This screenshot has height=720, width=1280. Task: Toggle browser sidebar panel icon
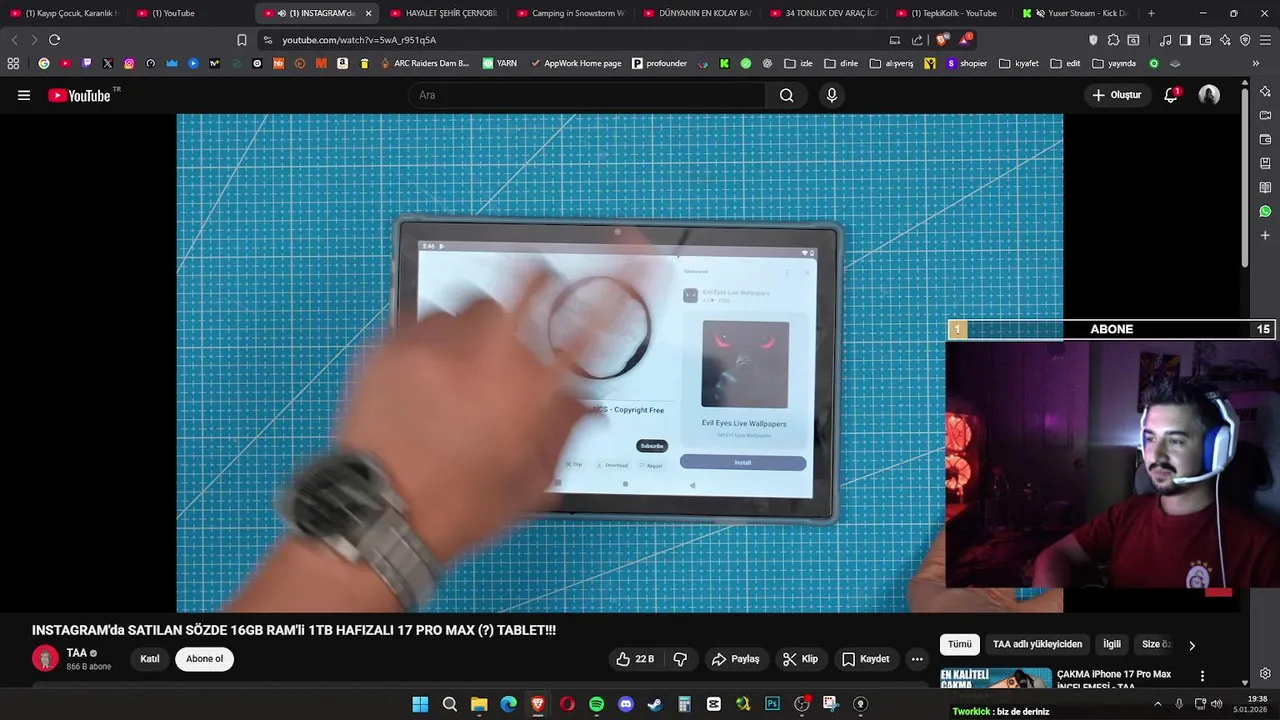pos(1185,40)
